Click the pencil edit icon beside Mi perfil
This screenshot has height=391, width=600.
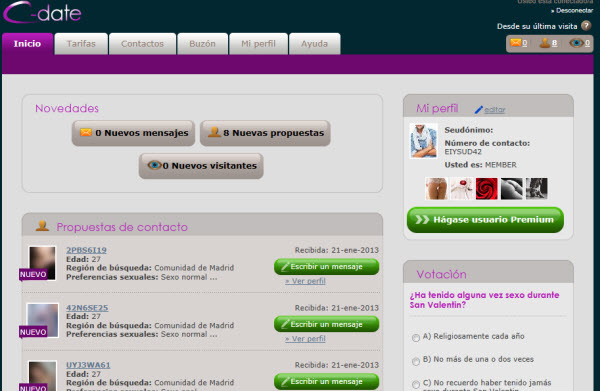point(478,110)
